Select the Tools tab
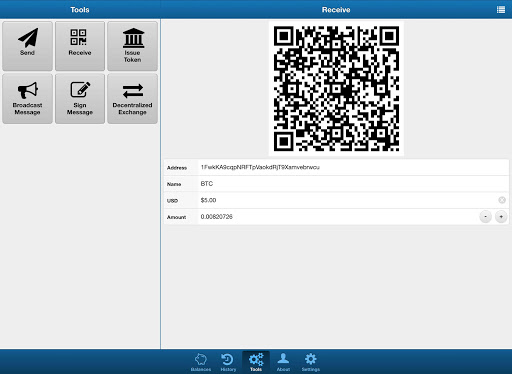The height and width of the screenshot is (374, 512). [x=256, y=362]
